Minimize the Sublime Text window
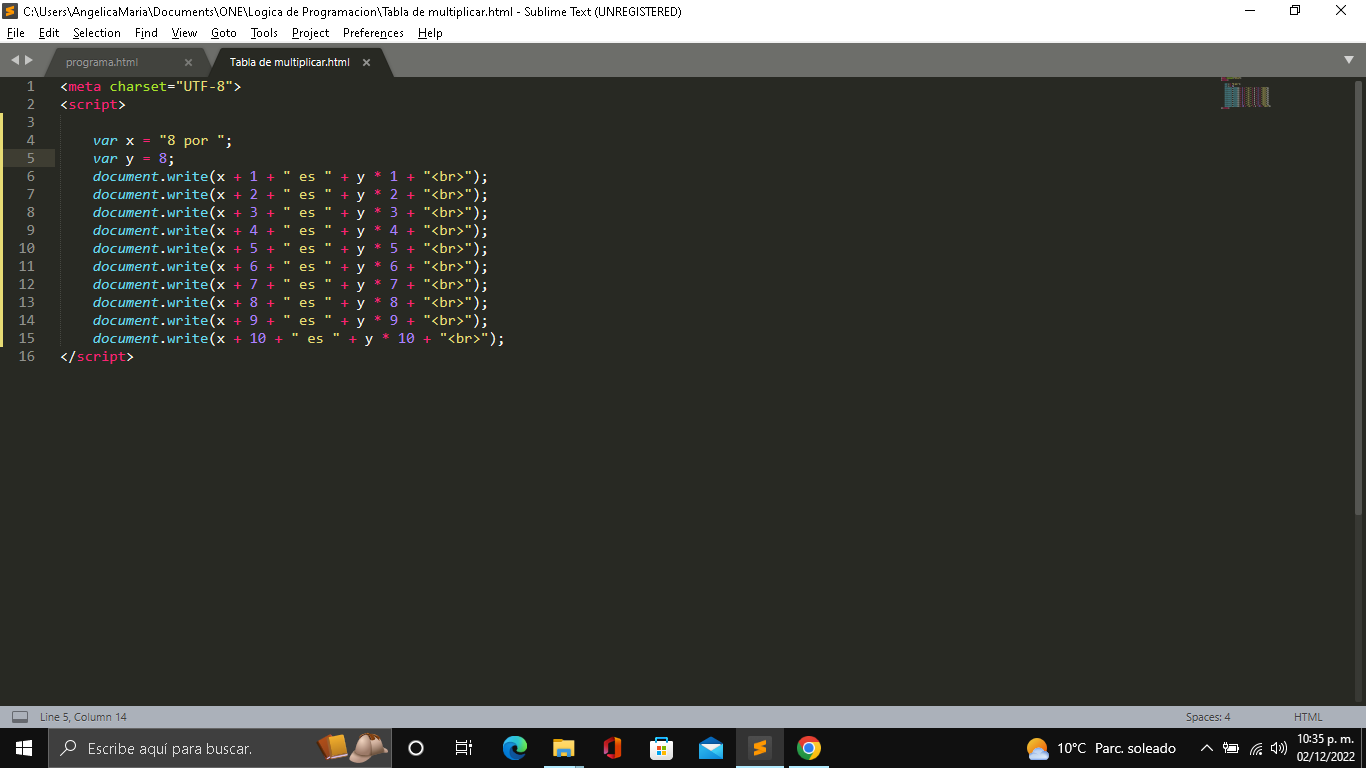Screen dimensions: 1366x768 [x=1250, y=11]
